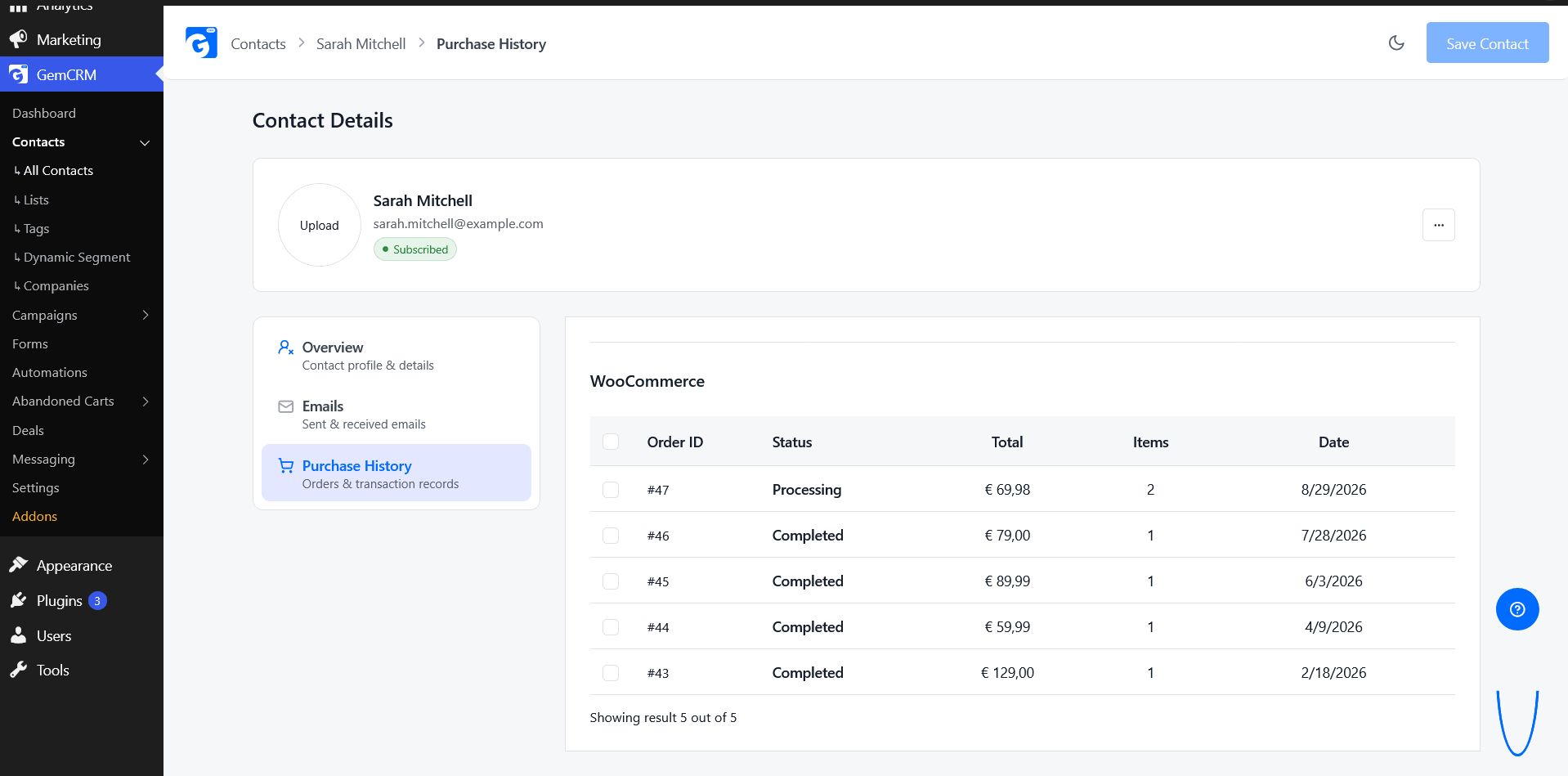The height and width of the screenshot is (776, 1568).
Task: Check the select-all orders checkbox
Action: click(x=611, y=442)
